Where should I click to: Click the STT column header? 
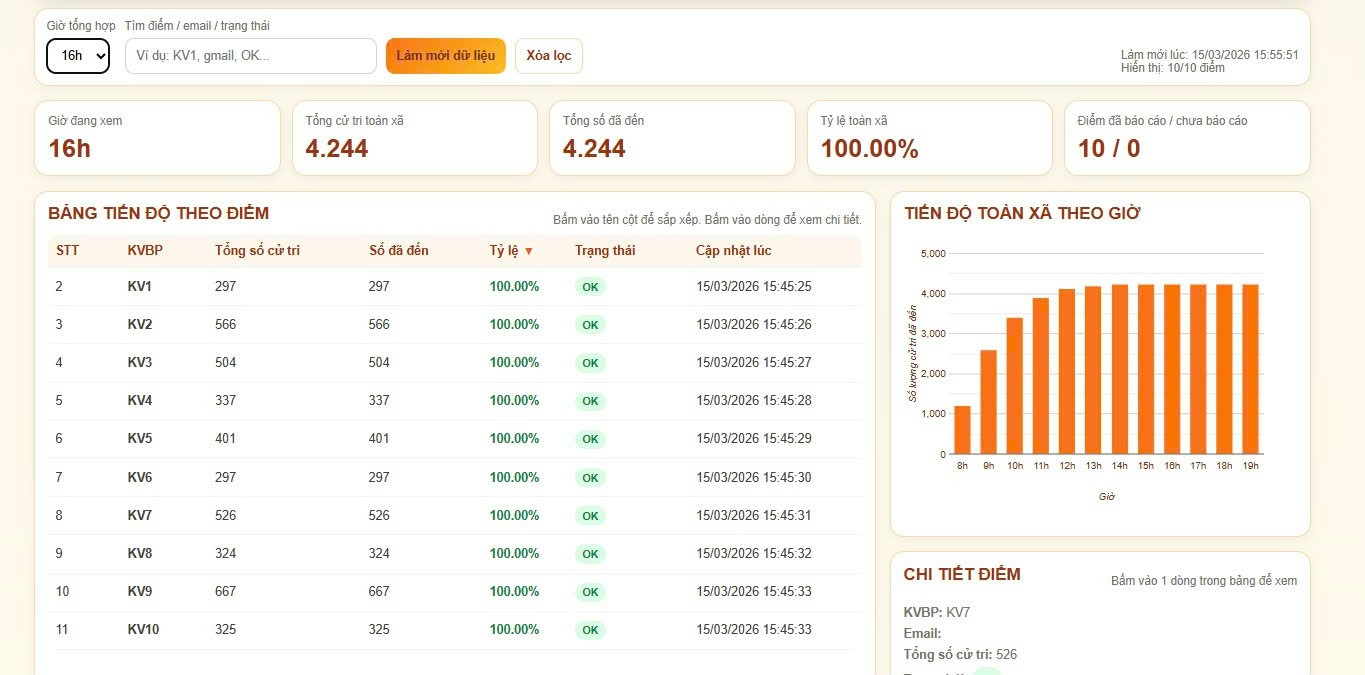coord(67,251)
